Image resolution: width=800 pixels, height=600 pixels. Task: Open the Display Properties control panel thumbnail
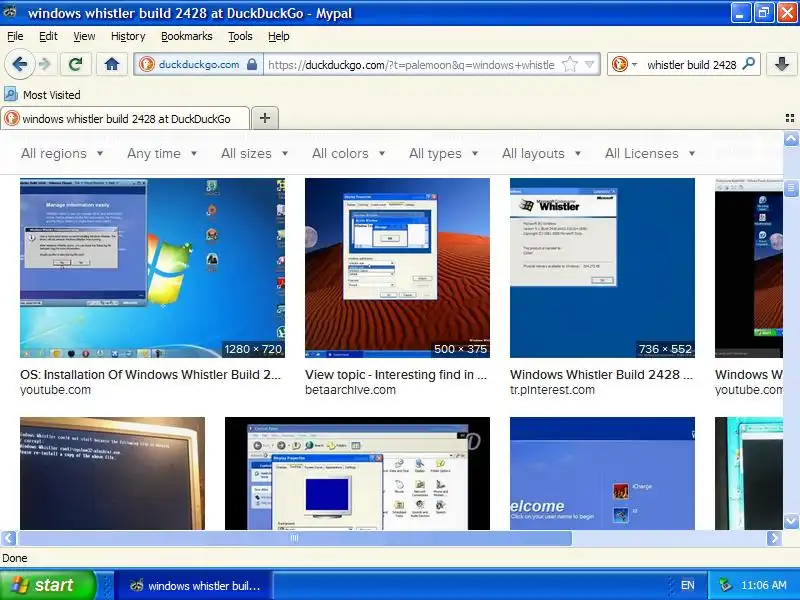pos(357,473)
